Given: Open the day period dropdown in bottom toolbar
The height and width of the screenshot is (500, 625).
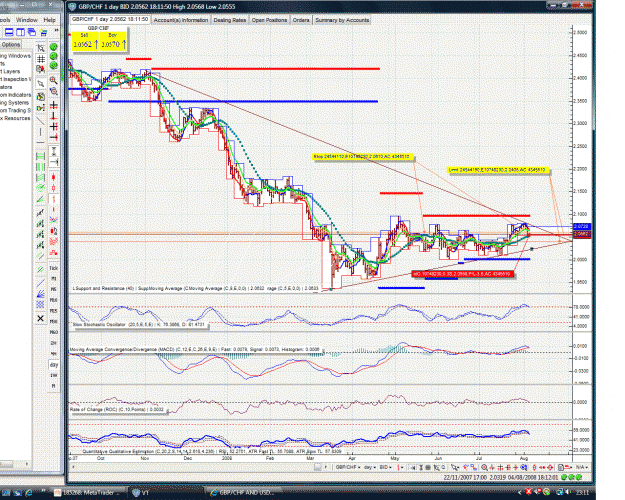Looking at the screenshot, I should [370, 467].
